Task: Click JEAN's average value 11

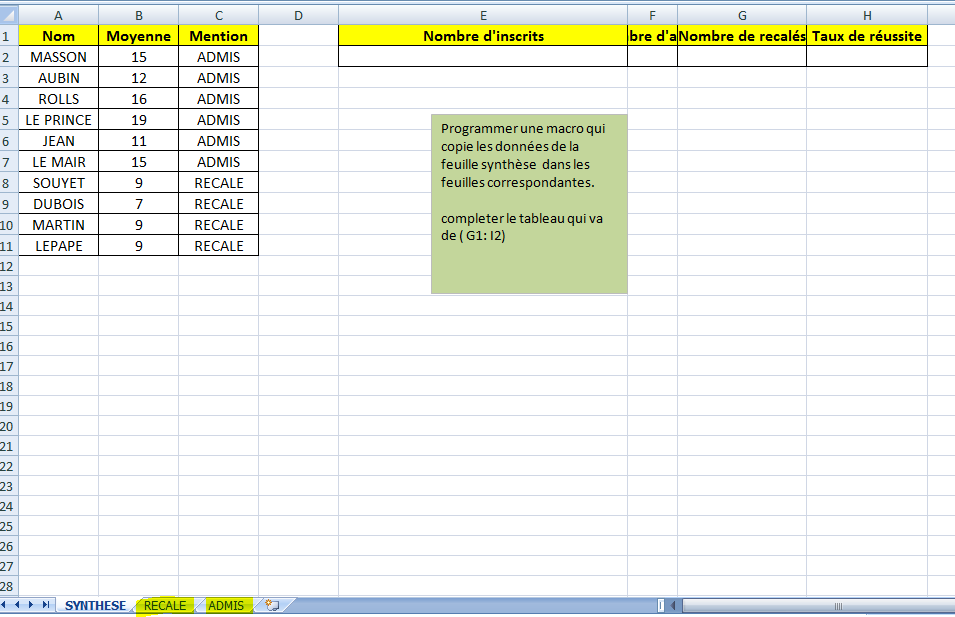Action: tap(139, 141)
